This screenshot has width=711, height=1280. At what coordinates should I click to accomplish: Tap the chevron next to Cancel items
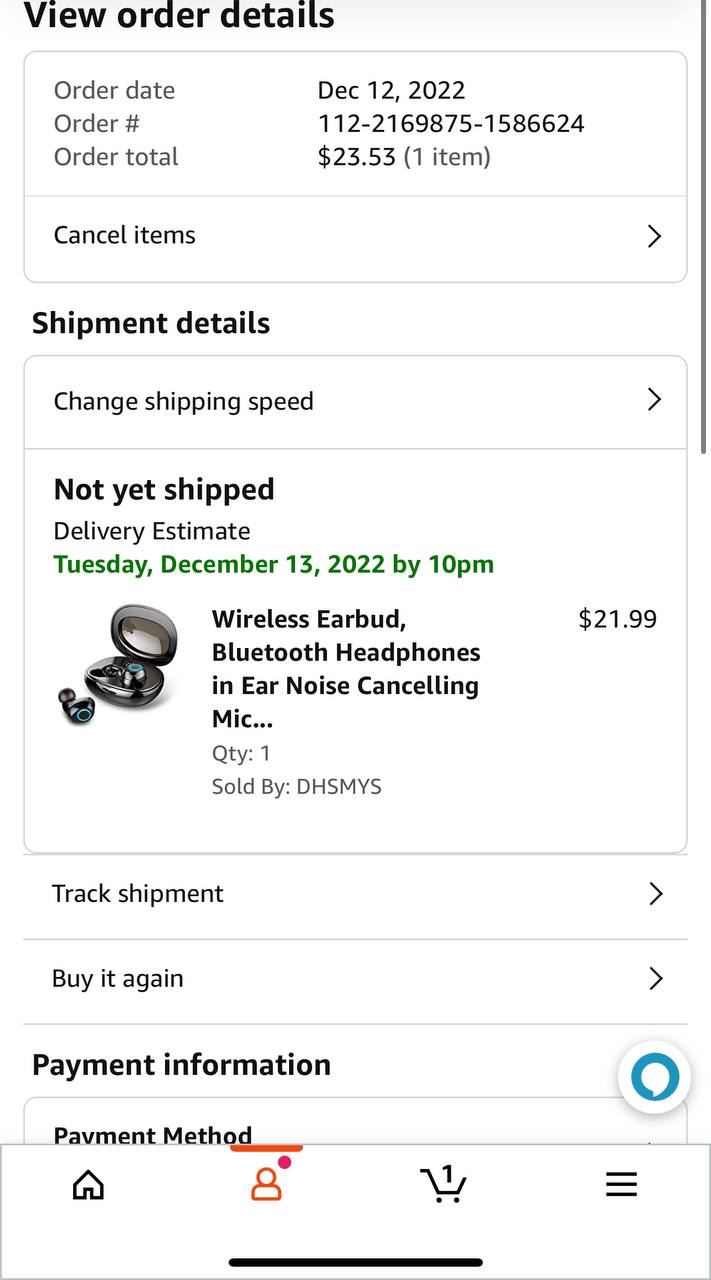click(654, 236)
